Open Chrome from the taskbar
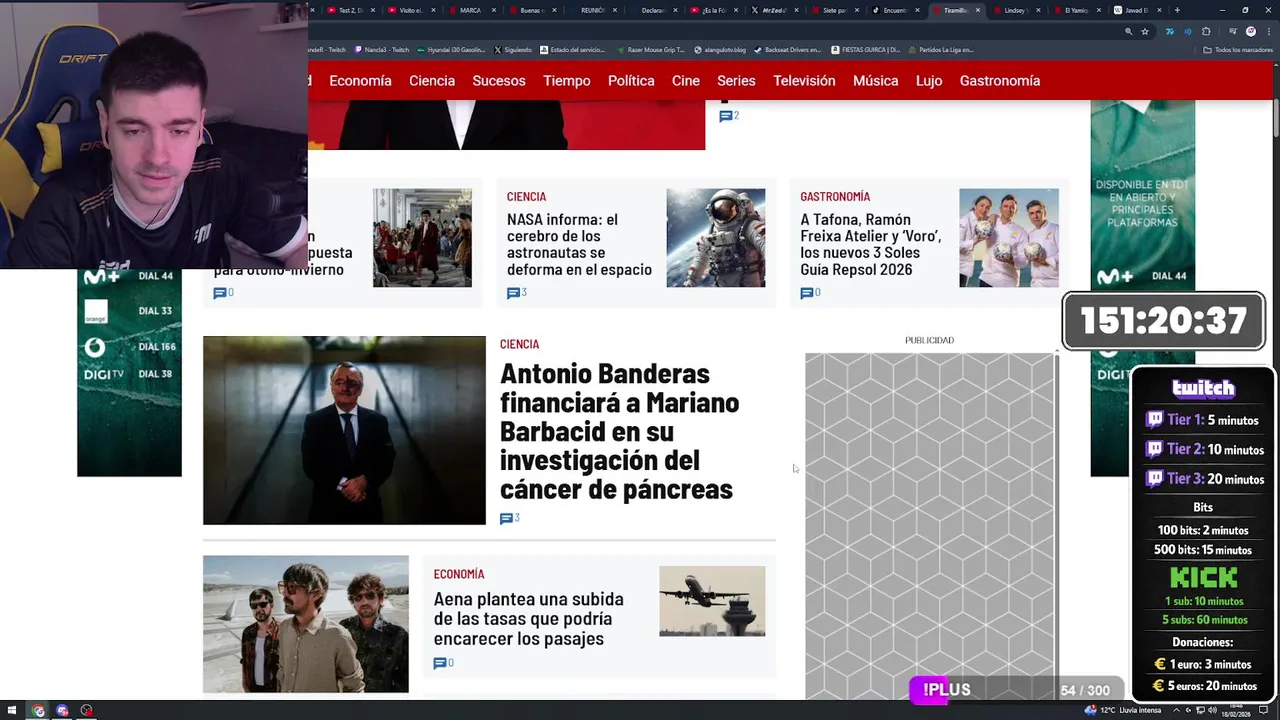Screen dimensions: 1280x720 point(38,710)
